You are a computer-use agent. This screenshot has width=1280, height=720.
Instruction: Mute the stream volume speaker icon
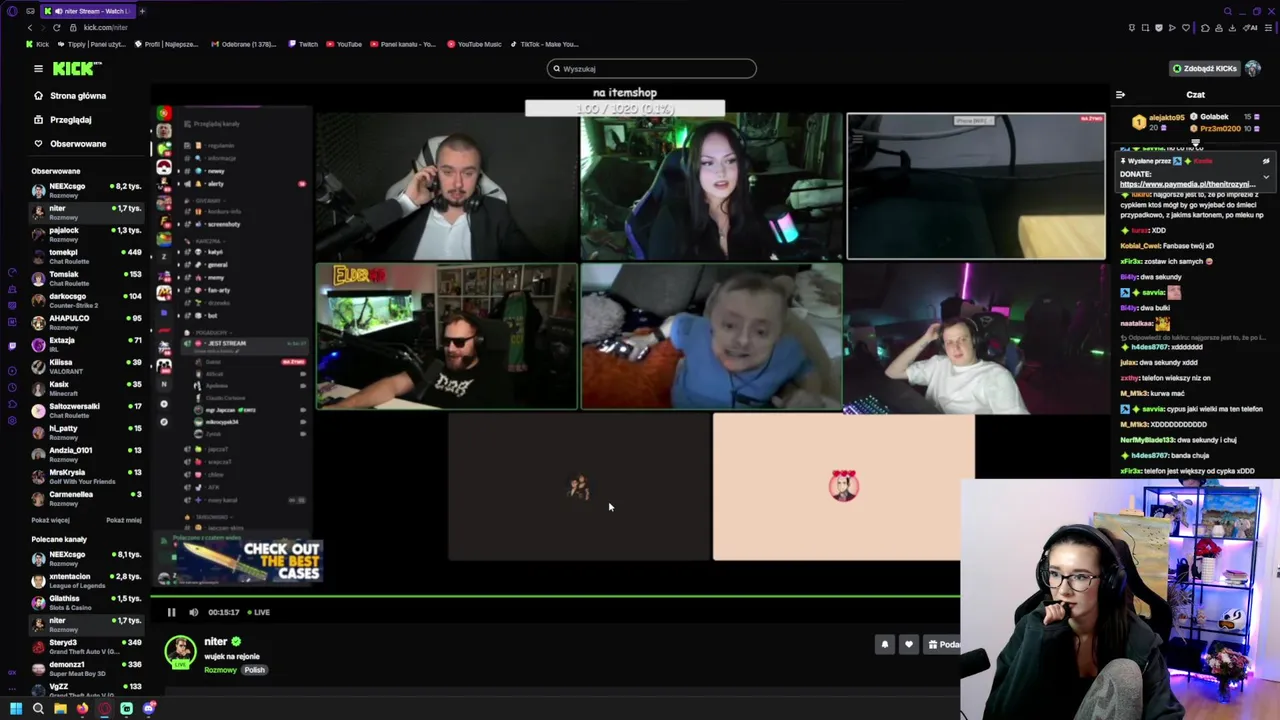pos(194,612)
